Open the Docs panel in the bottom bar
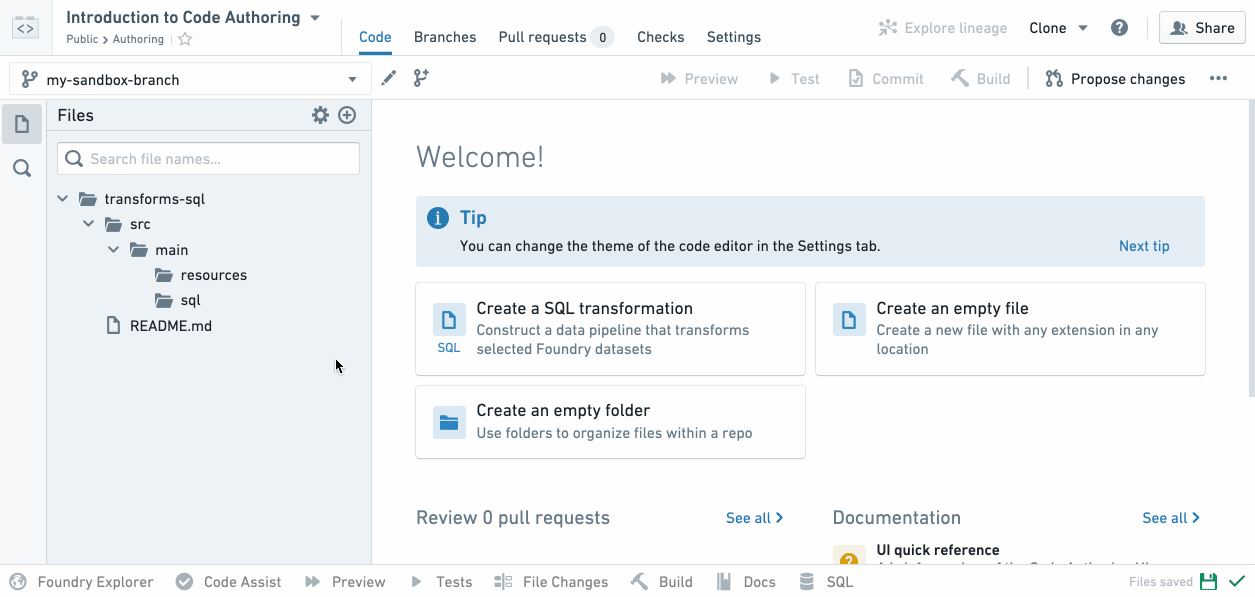This screenshot has width=1255, height=597. coord(746,582)
